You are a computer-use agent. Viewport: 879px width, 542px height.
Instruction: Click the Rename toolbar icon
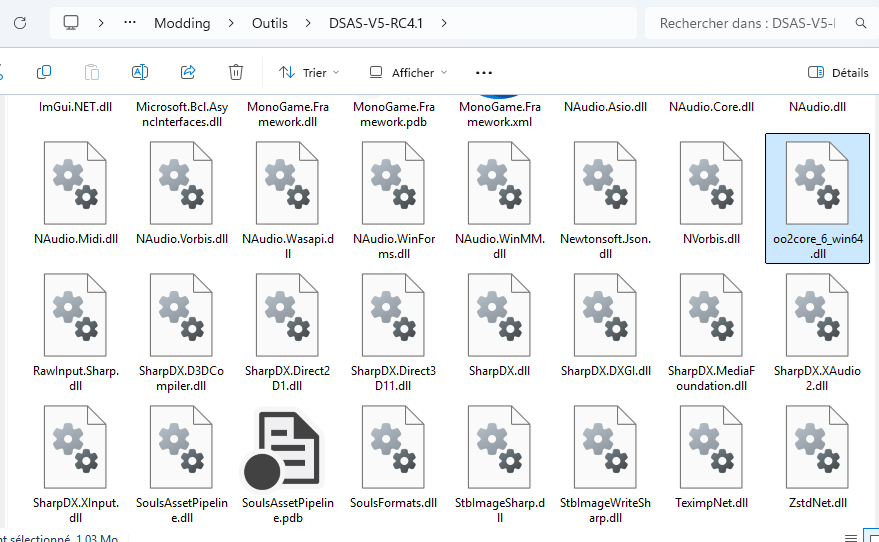pyautogui.click(x=140, y=72)
